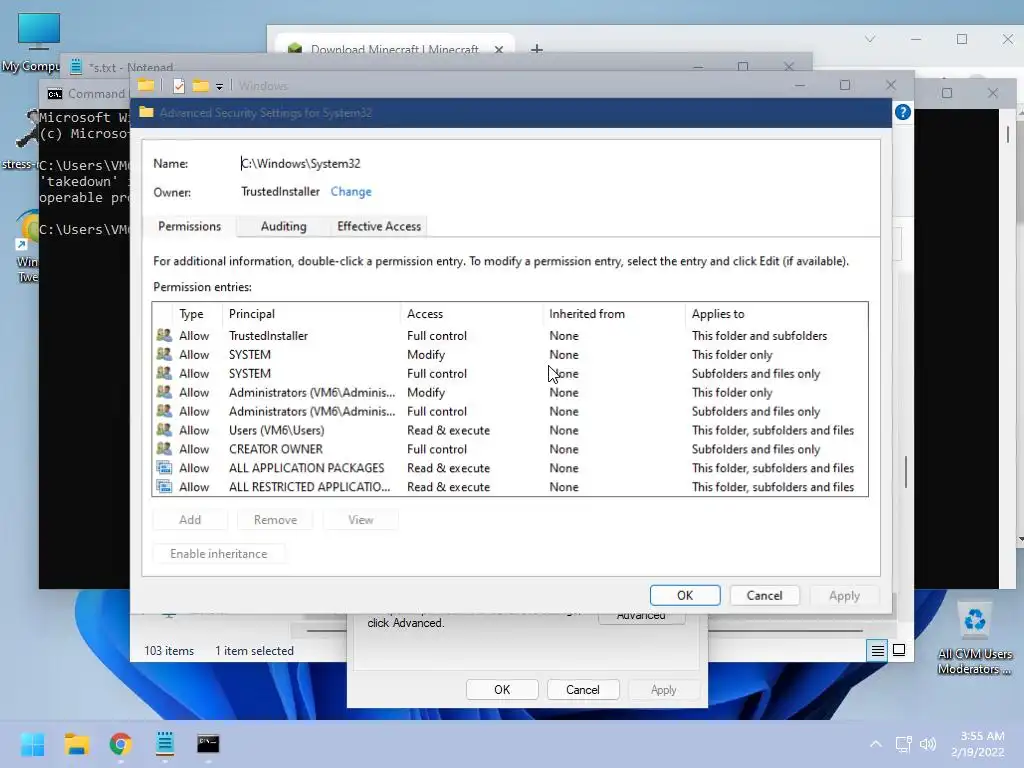1024x768 pixels.
Task: Switch Explorer to details view icon
Action: [x=877, y=650]
